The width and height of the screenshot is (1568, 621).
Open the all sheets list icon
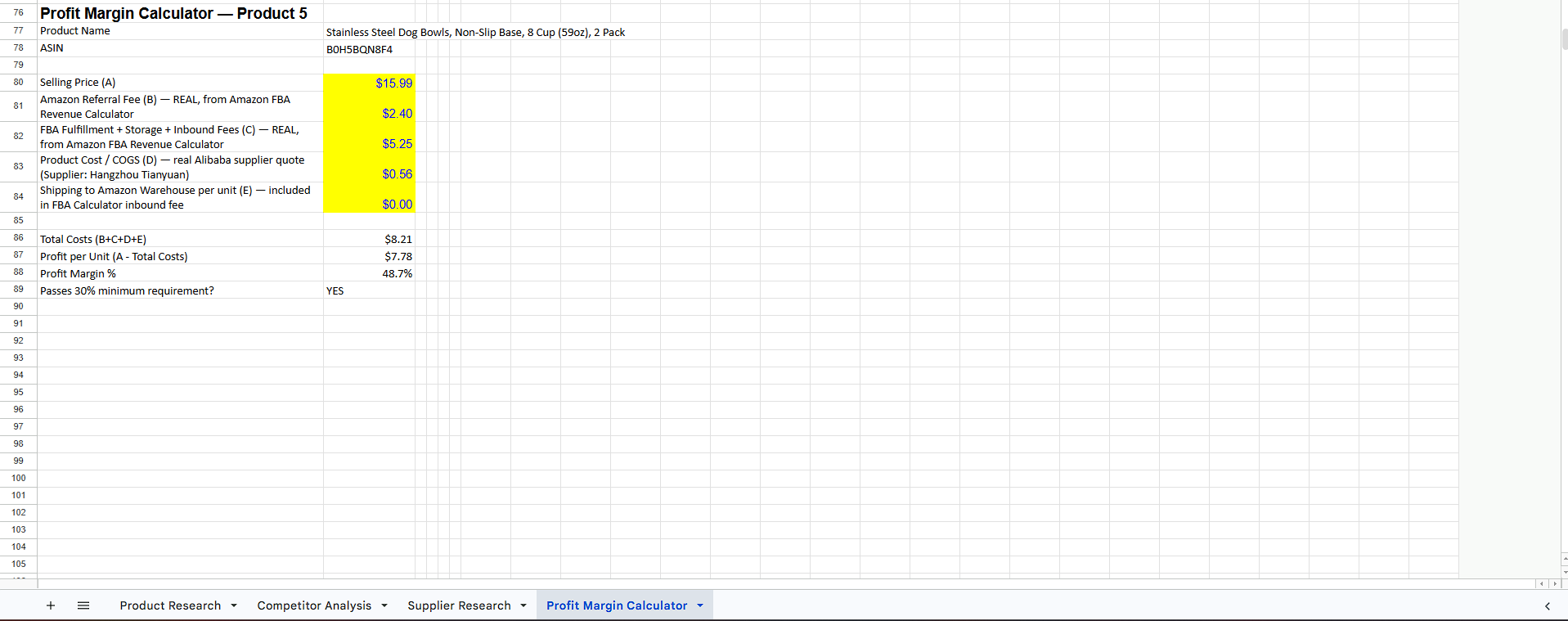[x=83, y=605]
